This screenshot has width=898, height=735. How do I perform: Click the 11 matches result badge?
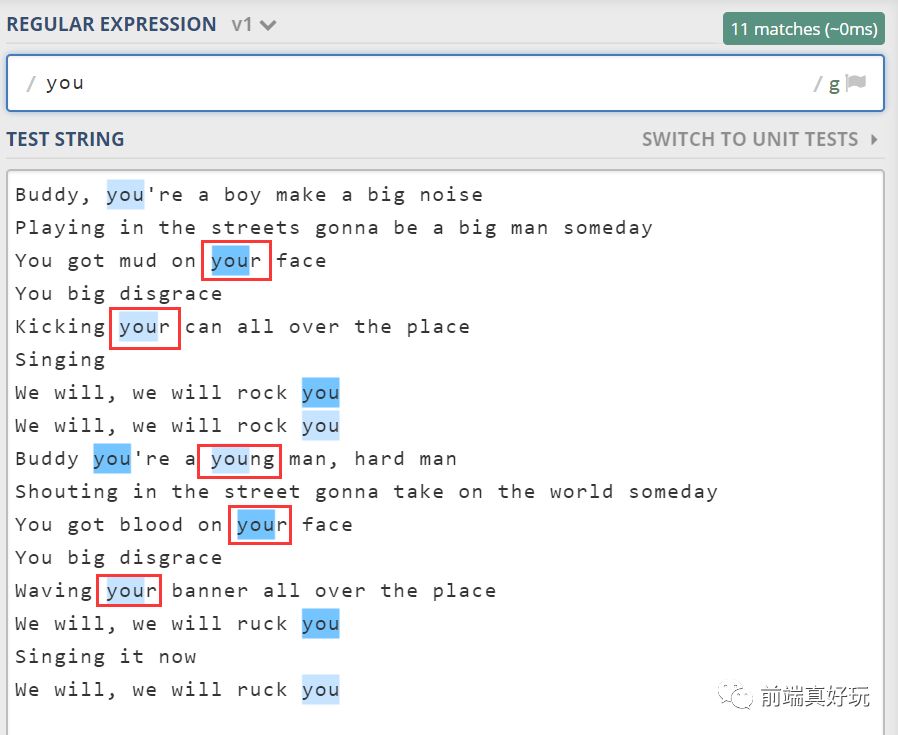[x=804, y=29]
